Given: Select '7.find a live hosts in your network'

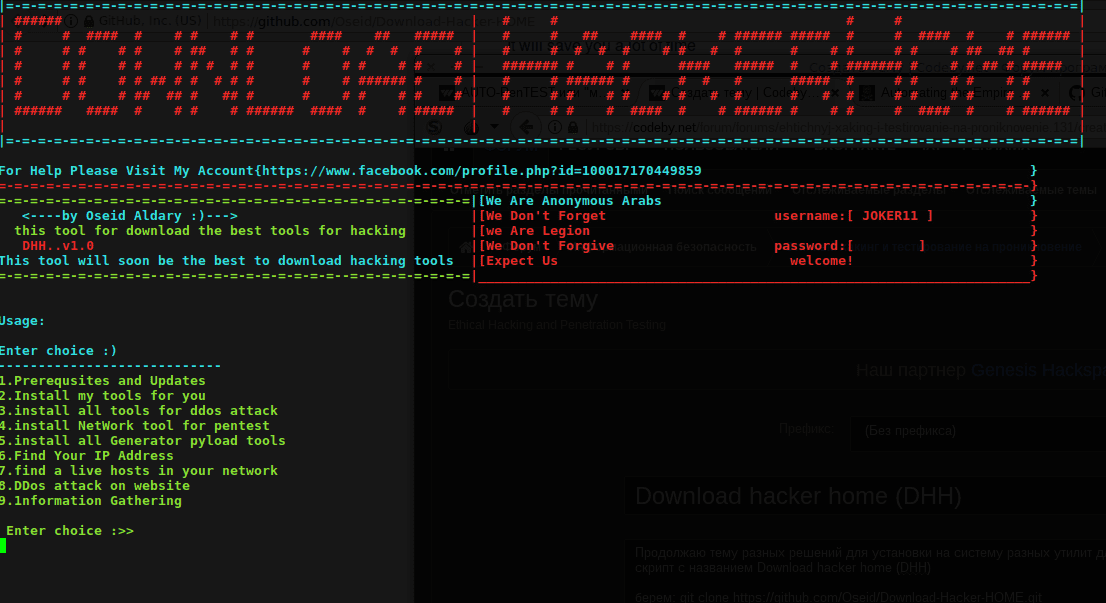Looking at the screenshot, I should coord(139,470).
